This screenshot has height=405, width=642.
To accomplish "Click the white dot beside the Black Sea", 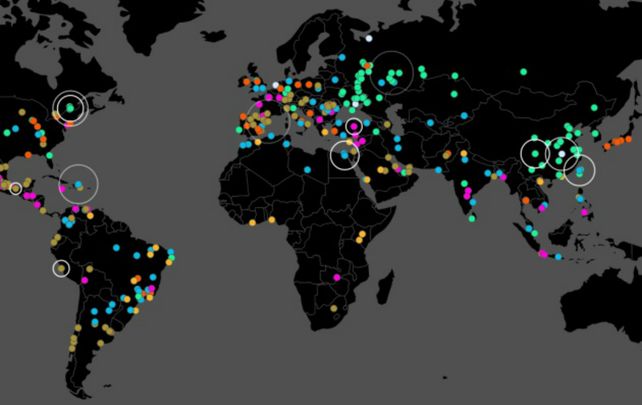I will click(x=355, y=104).
